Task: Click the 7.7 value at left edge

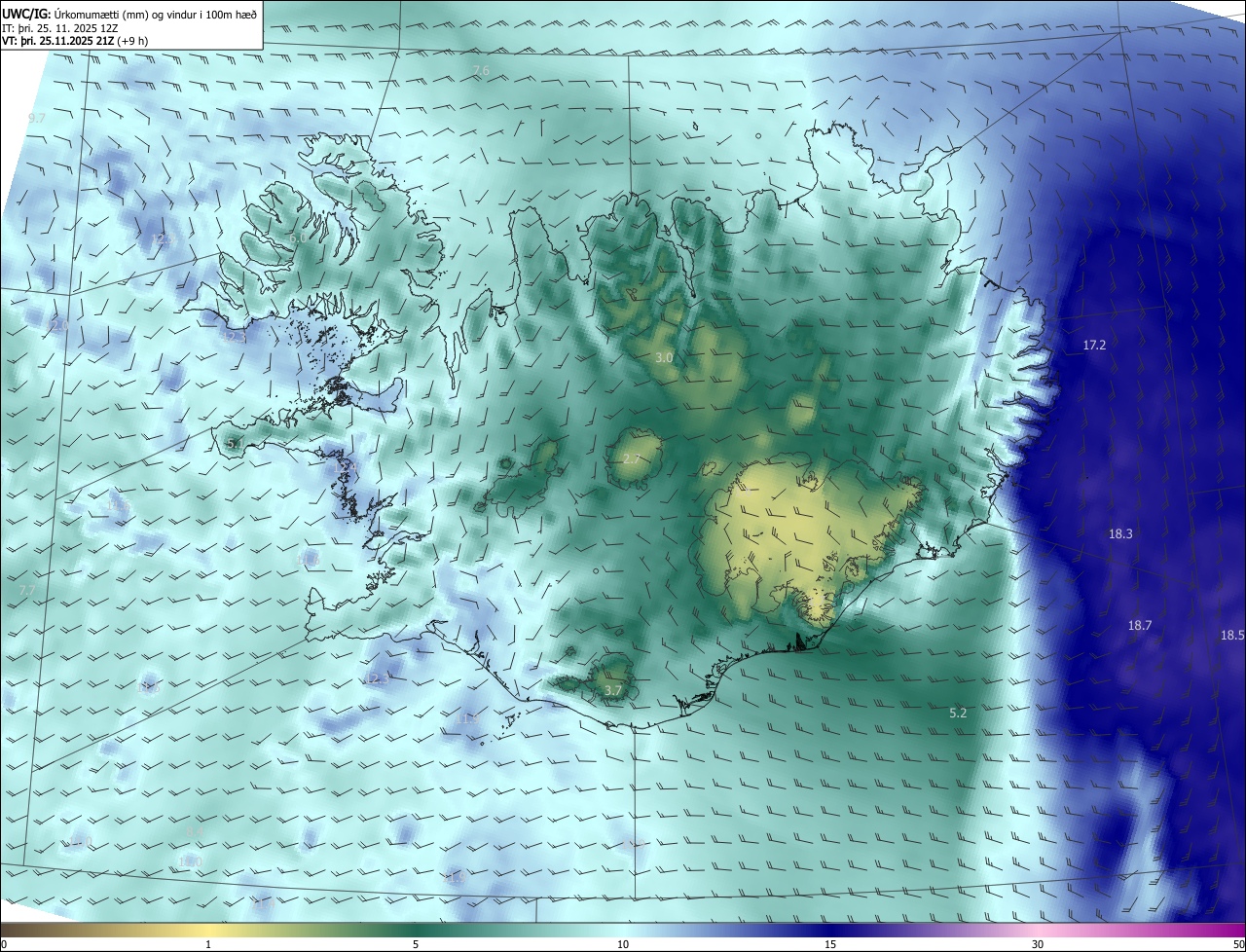Action: point(27,591)
